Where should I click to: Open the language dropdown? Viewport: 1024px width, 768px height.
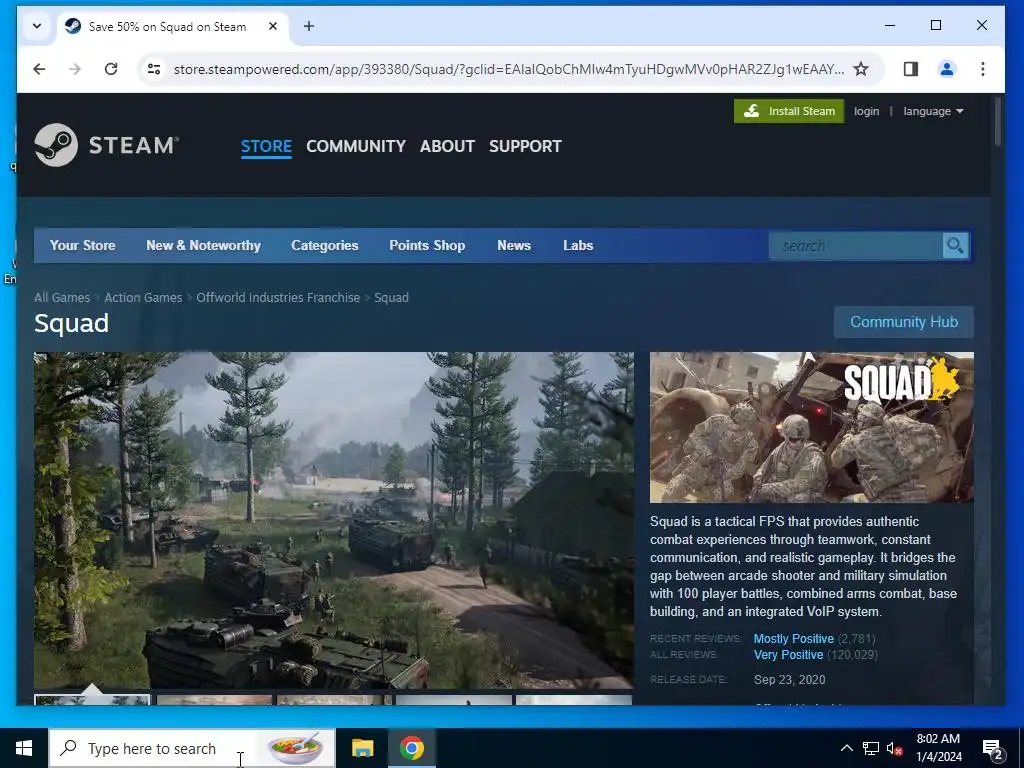[933, 111]
